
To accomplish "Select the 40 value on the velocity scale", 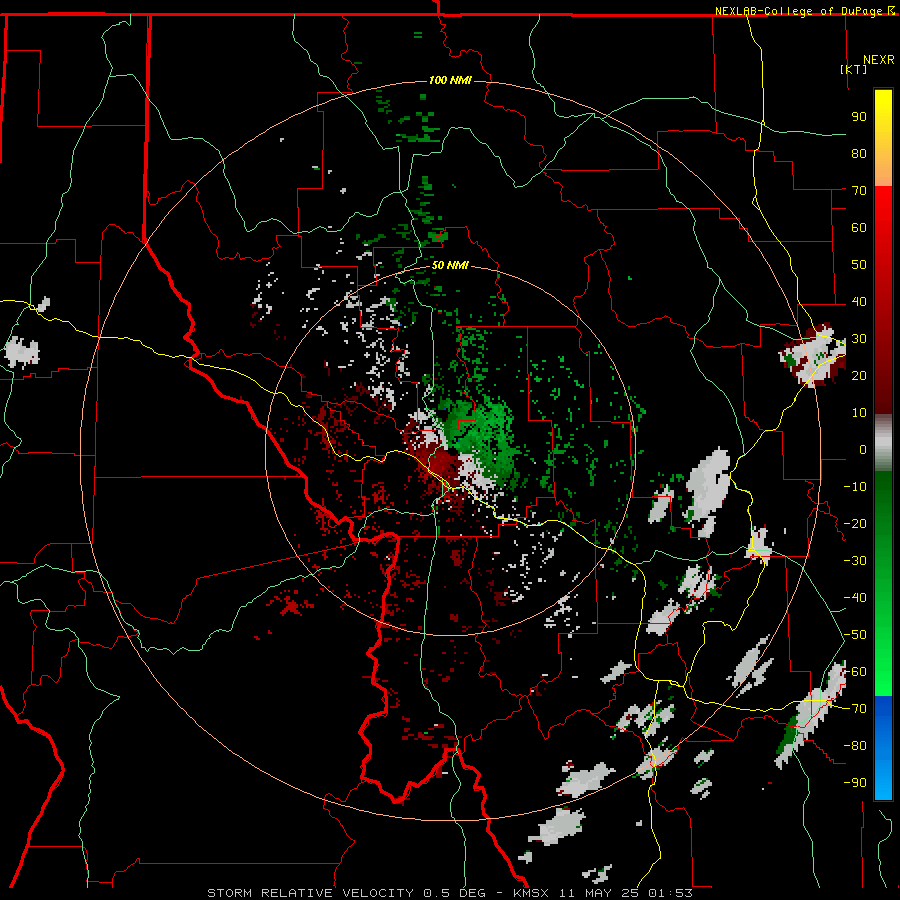I will 859,301.
